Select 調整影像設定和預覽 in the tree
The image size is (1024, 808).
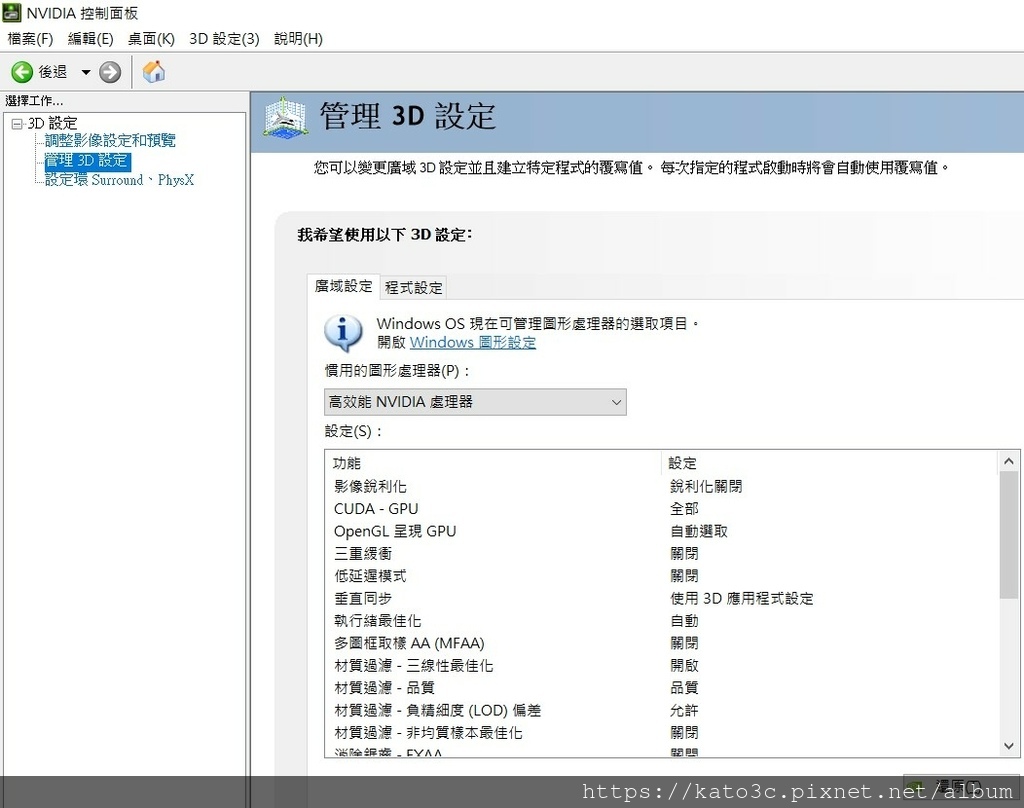(x=110, y=140)
